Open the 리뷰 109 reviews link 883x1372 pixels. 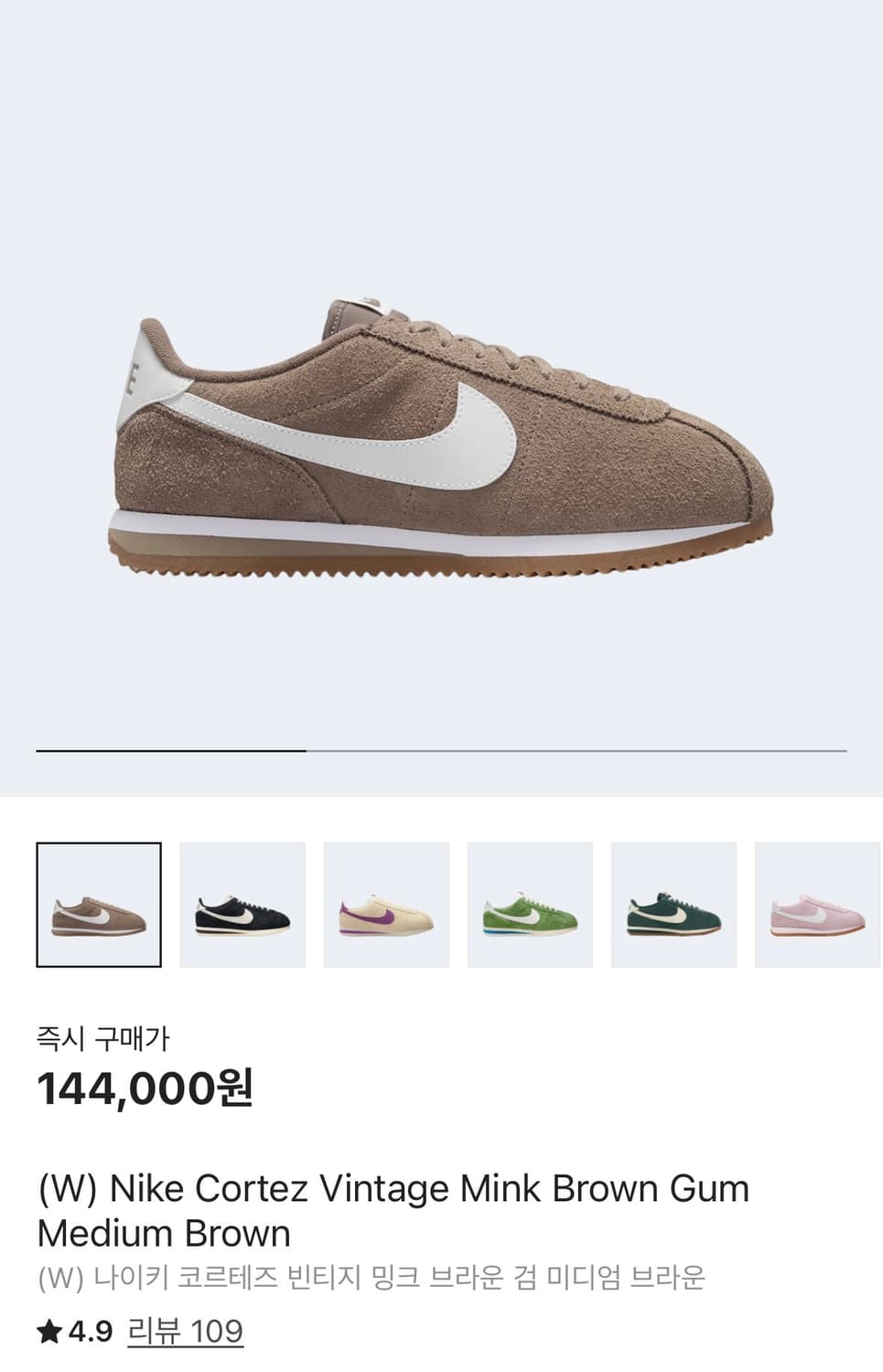[185, 1331]
